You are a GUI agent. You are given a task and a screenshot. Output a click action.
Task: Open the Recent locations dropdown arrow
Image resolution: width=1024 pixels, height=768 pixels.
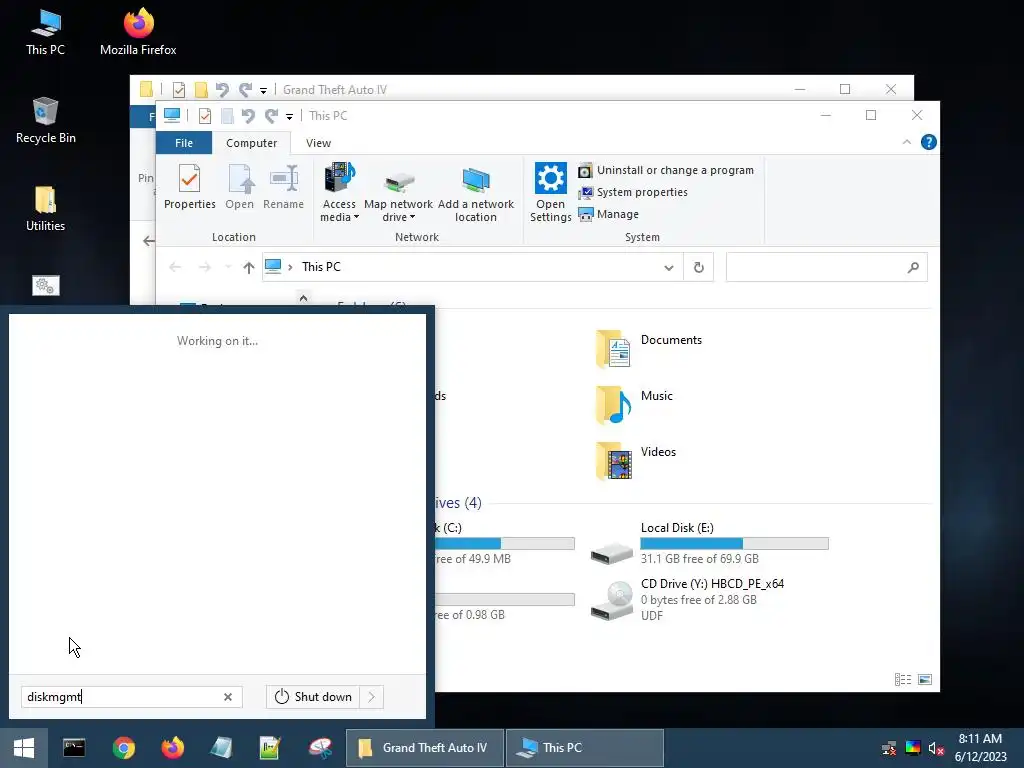pos(228,267)
